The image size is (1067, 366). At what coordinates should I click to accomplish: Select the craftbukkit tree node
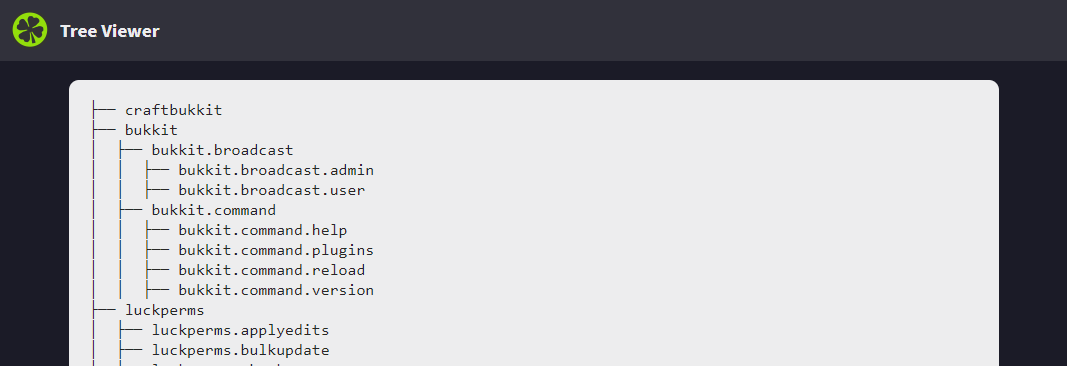tap(174, 110)
